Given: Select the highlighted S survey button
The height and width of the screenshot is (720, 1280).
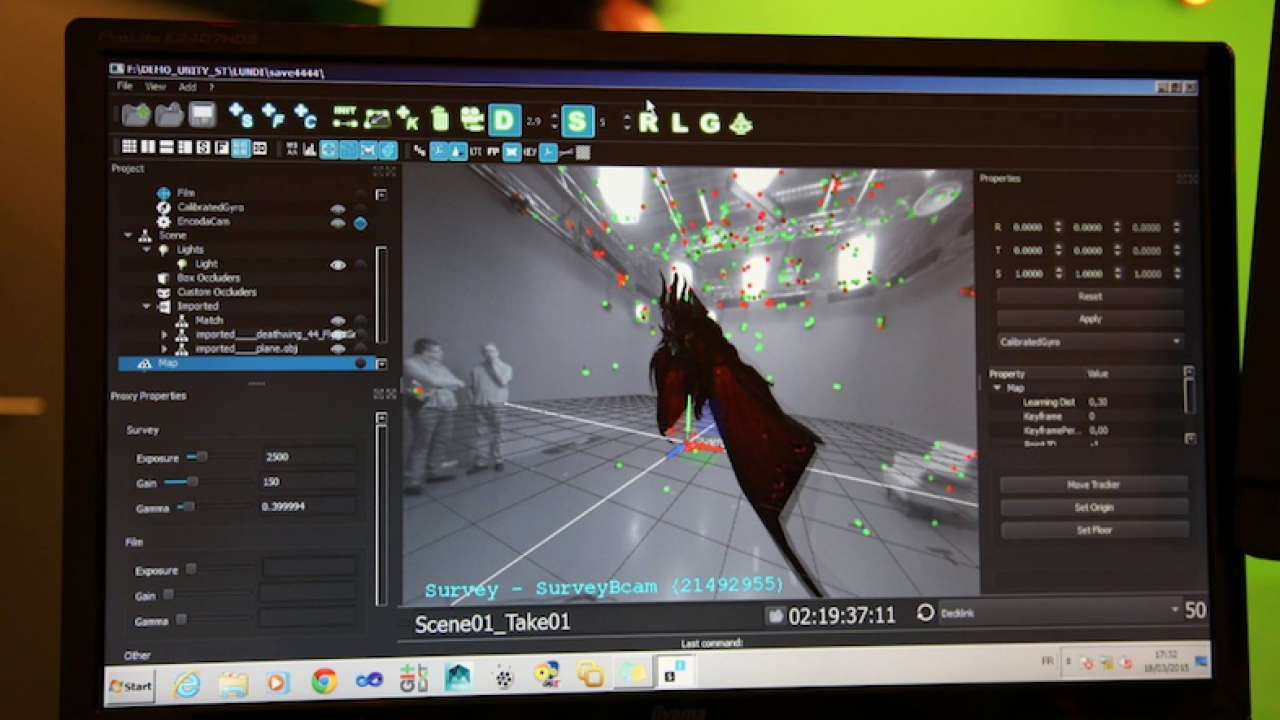Looking at the screenshot, I should pyautogui.click(x=577, y=122).
